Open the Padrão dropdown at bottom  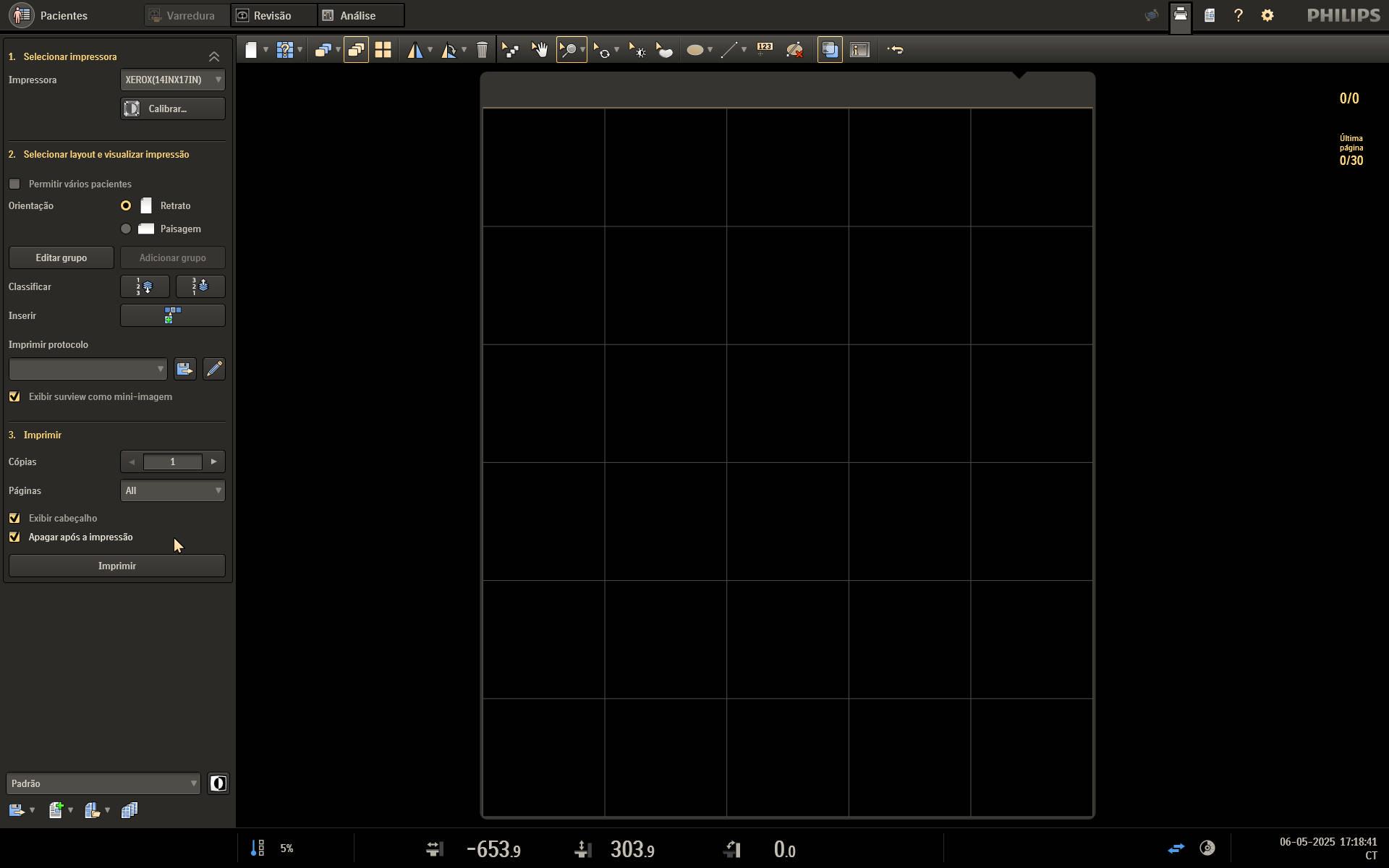[103, 783]
